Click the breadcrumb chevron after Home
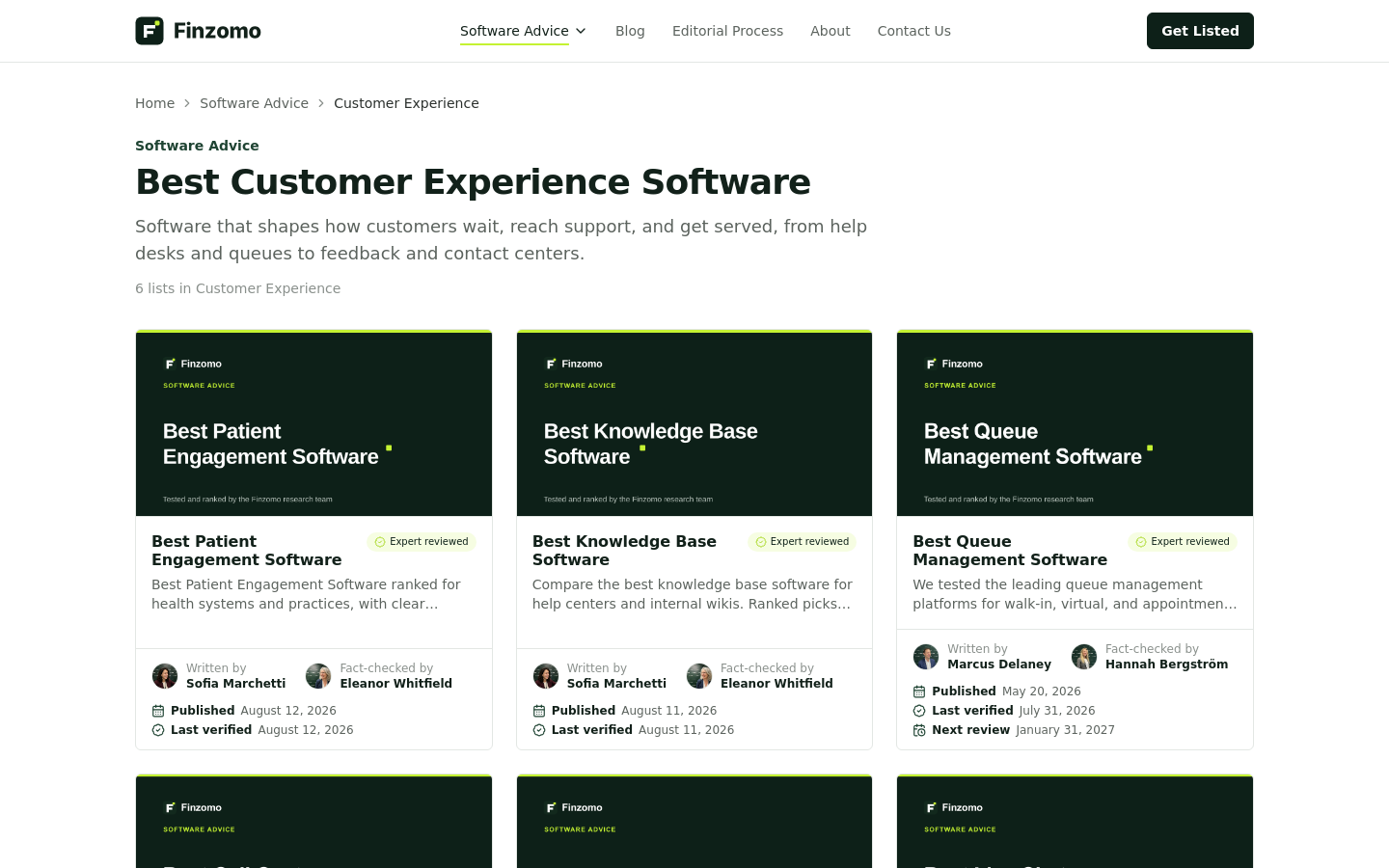 [187, 103]
